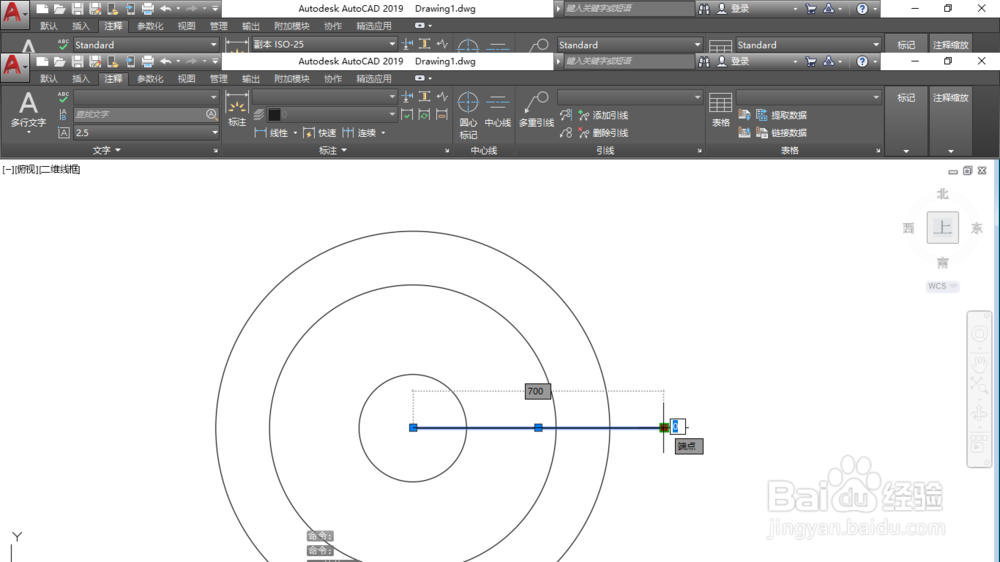
Task: Open the 登录 sign-in dropdown in front window
Action: pos(795,61)
